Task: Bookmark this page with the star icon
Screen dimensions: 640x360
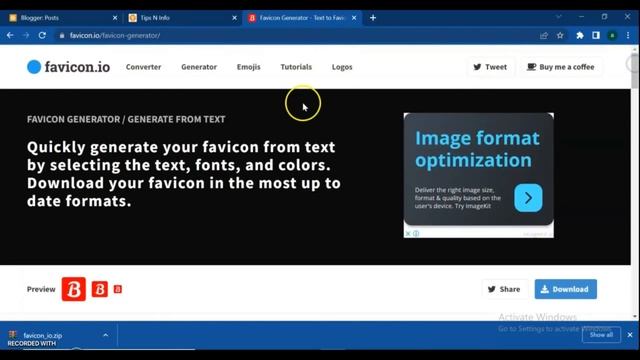Action: (x=560, y=36)
